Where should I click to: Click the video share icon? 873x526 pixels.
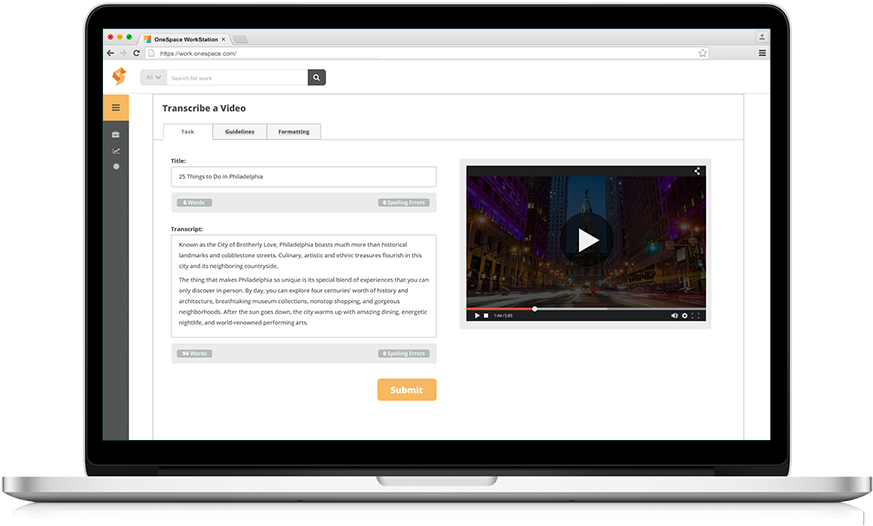point(697,171)
